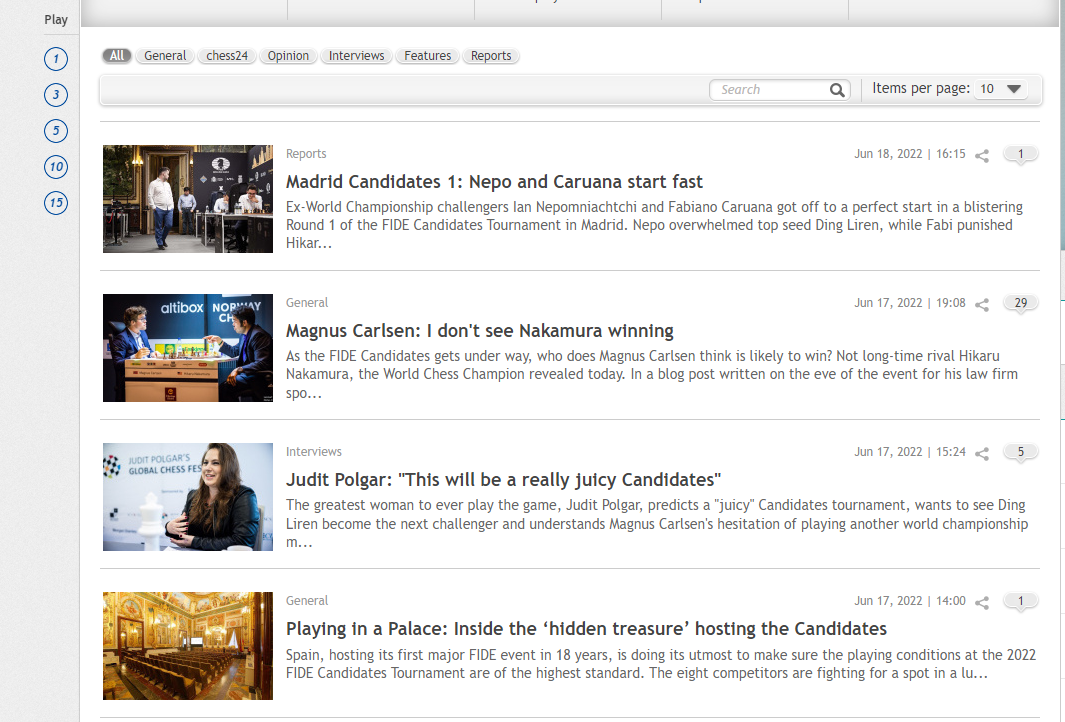Click the Interviews category label above Polgar article
Viewport: 1065px width, 722px height.
pyautogui.click(x=314, y=452)
